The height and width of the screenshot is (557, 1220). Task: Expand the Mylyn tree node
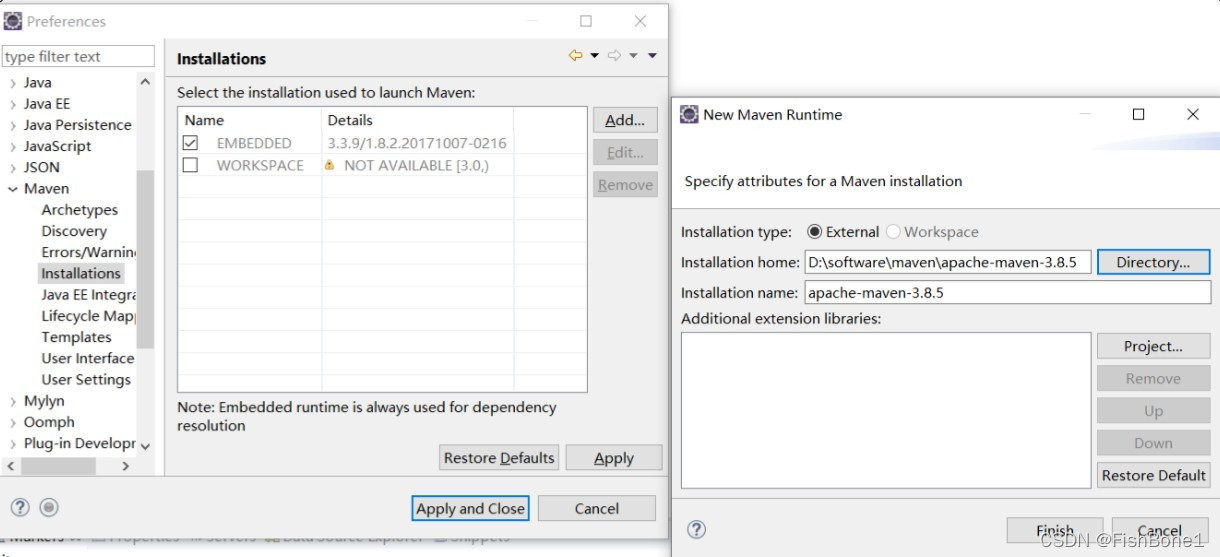[x=13, y=401]
